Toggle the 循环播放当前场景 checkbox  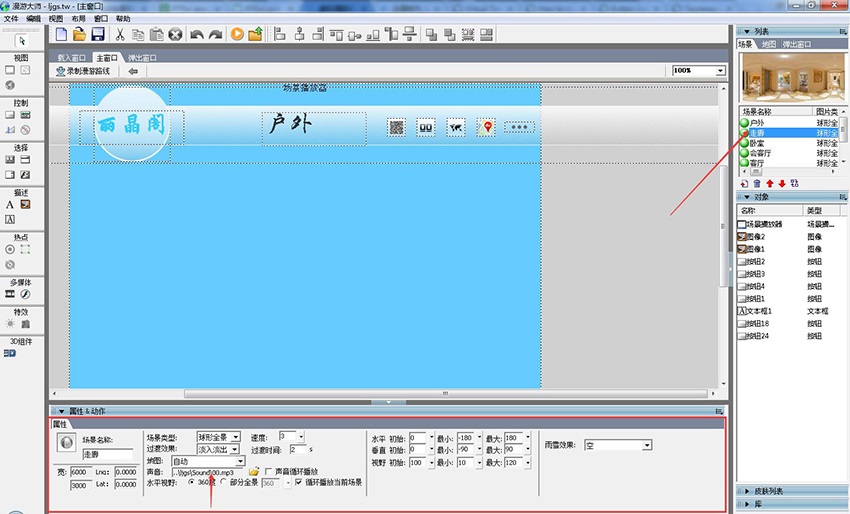pos(300,482)
